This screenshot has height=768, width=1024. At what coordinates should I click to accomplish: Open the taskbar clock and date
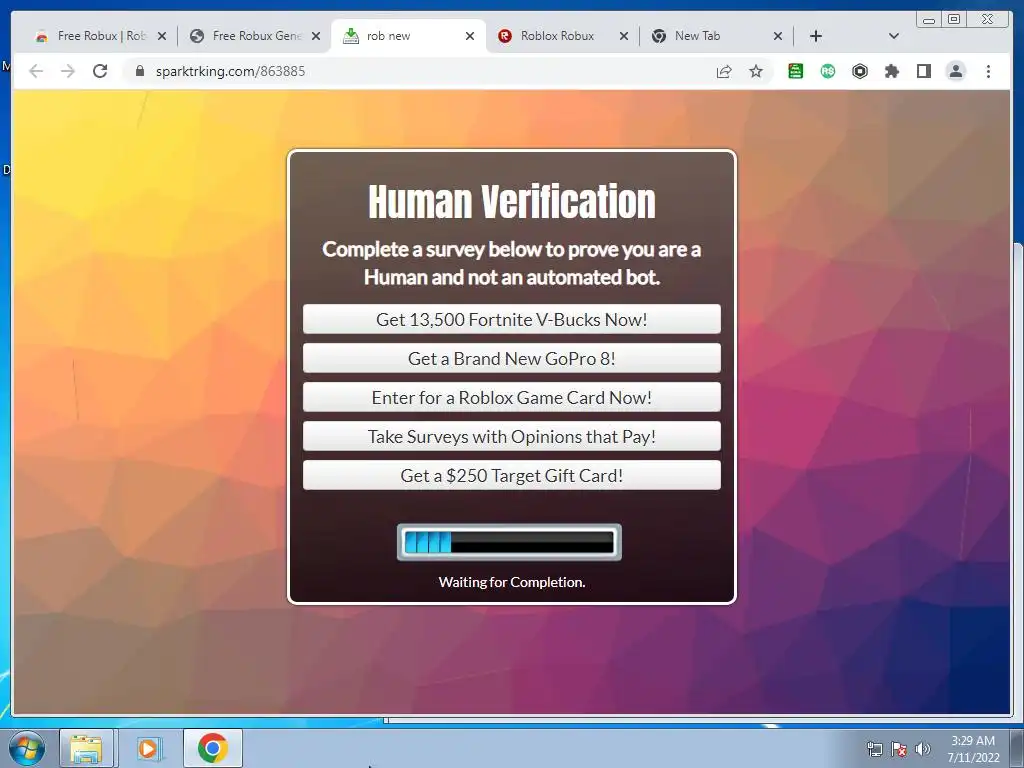coord(973,749)
